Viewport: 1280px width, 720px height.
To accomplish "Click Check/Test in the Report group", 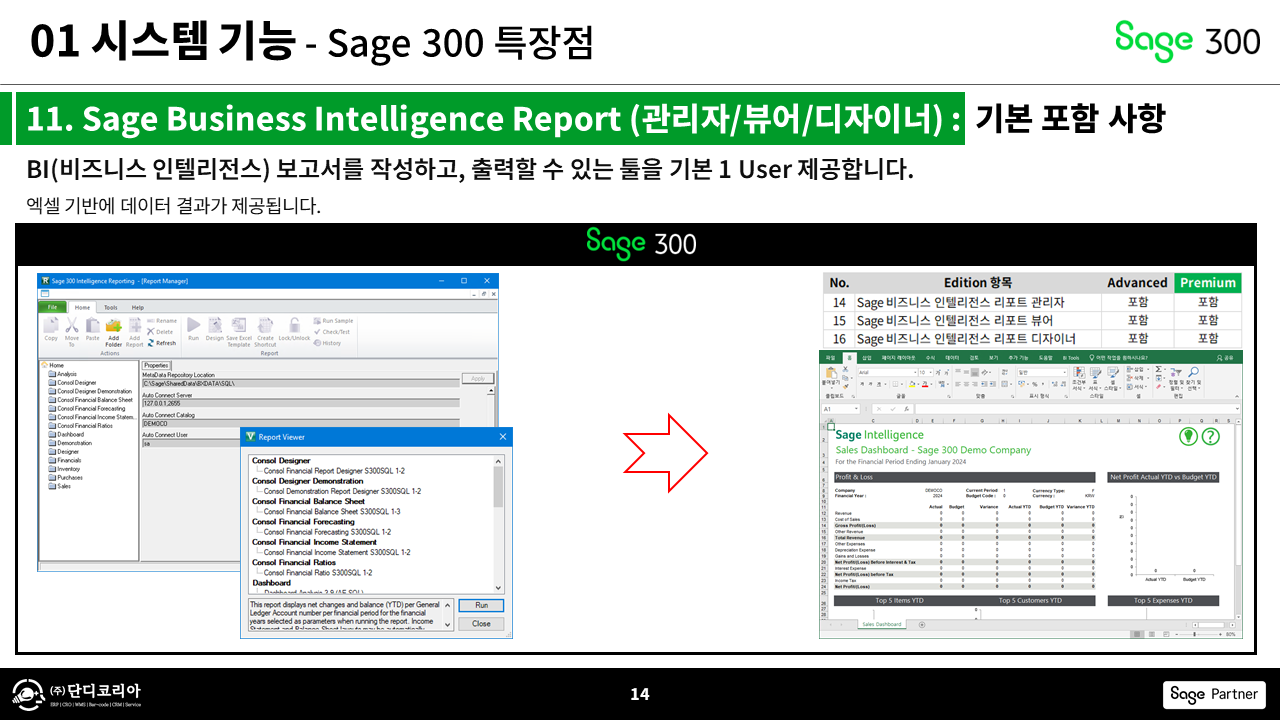I will [x=333, y=332].
